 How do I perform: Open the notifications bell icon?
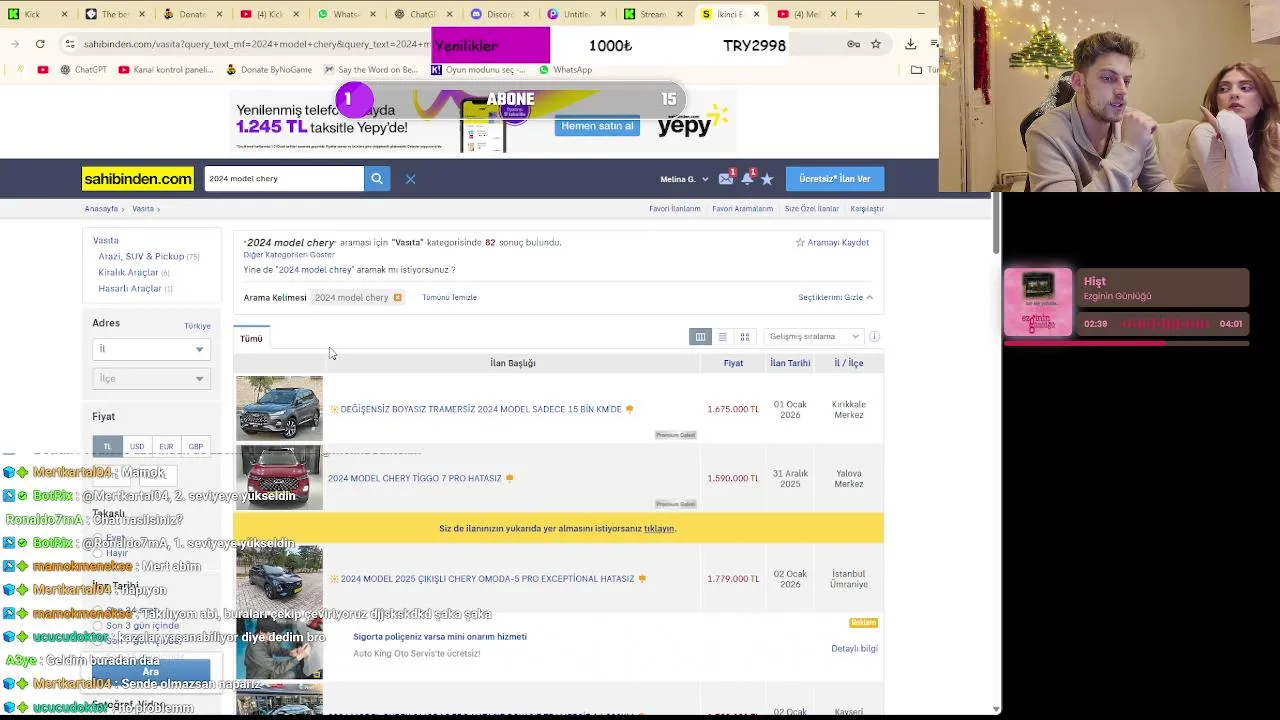pyautogui.click(x=747, y=178)
